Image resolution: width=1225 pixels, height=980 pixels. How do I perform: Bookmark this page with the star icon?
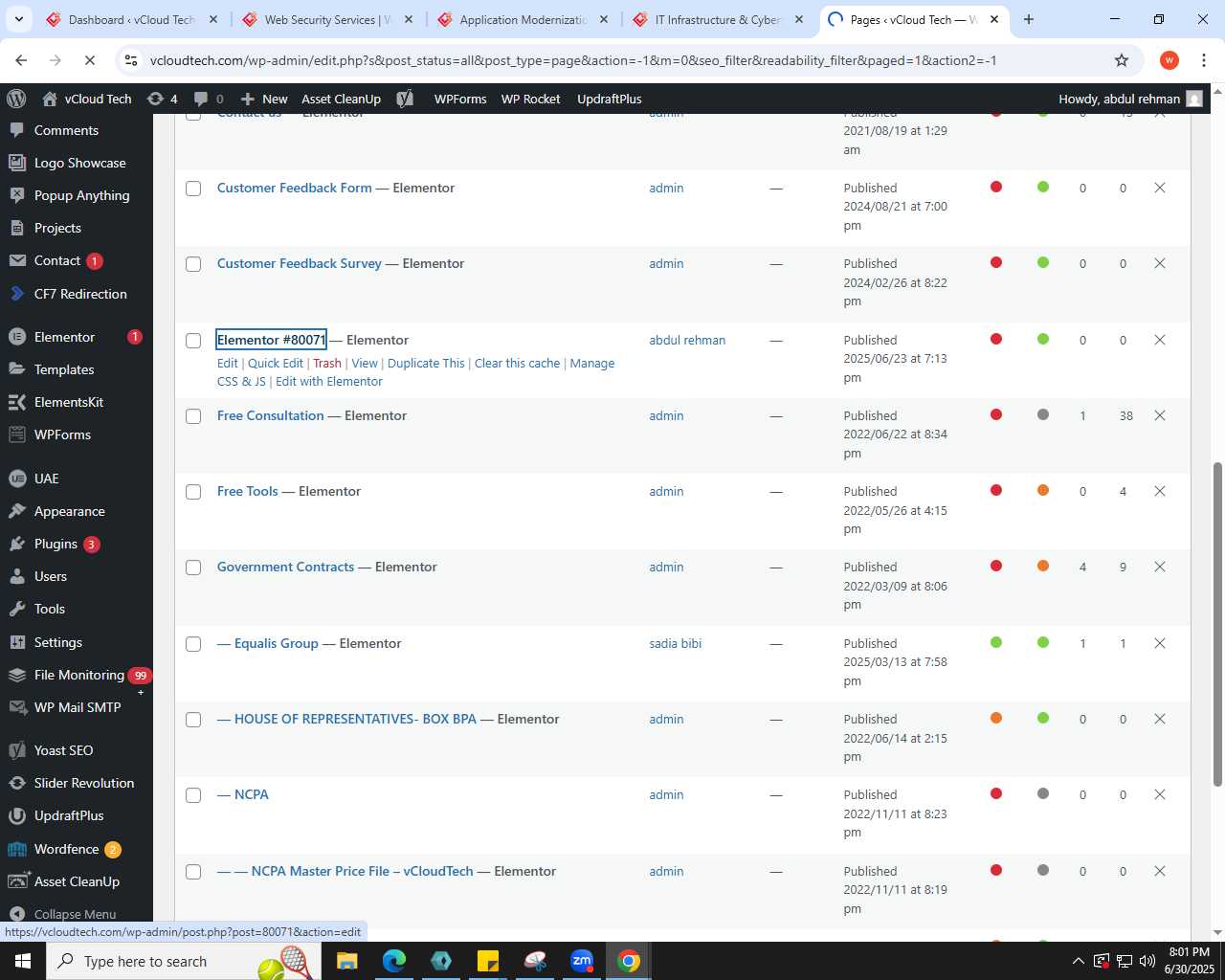pyautogui.click(x=1122, y=60)
